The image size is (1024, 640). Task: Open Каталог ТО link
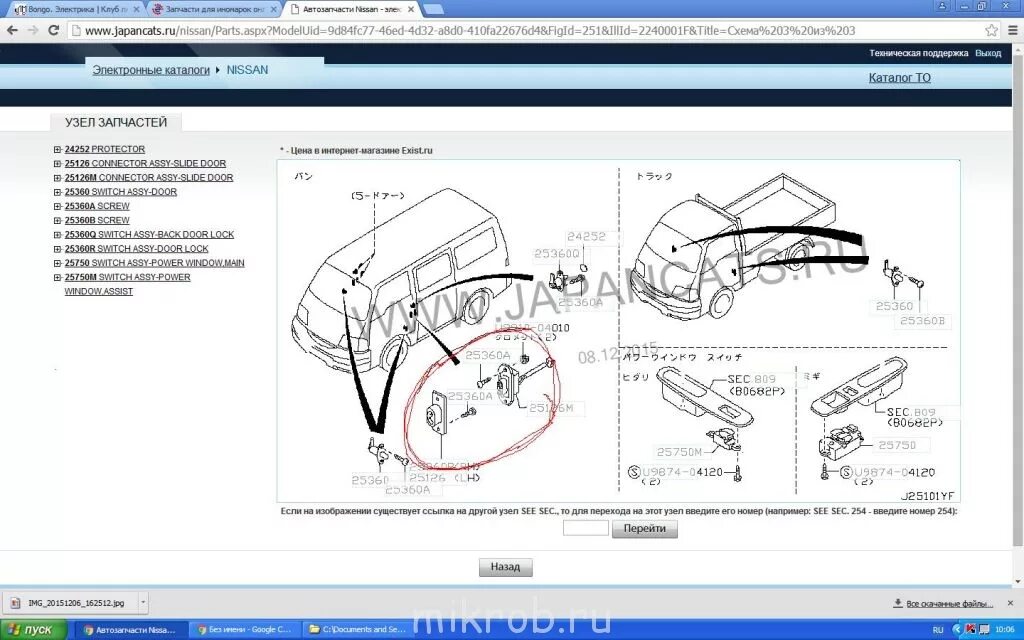click(899, 78)
